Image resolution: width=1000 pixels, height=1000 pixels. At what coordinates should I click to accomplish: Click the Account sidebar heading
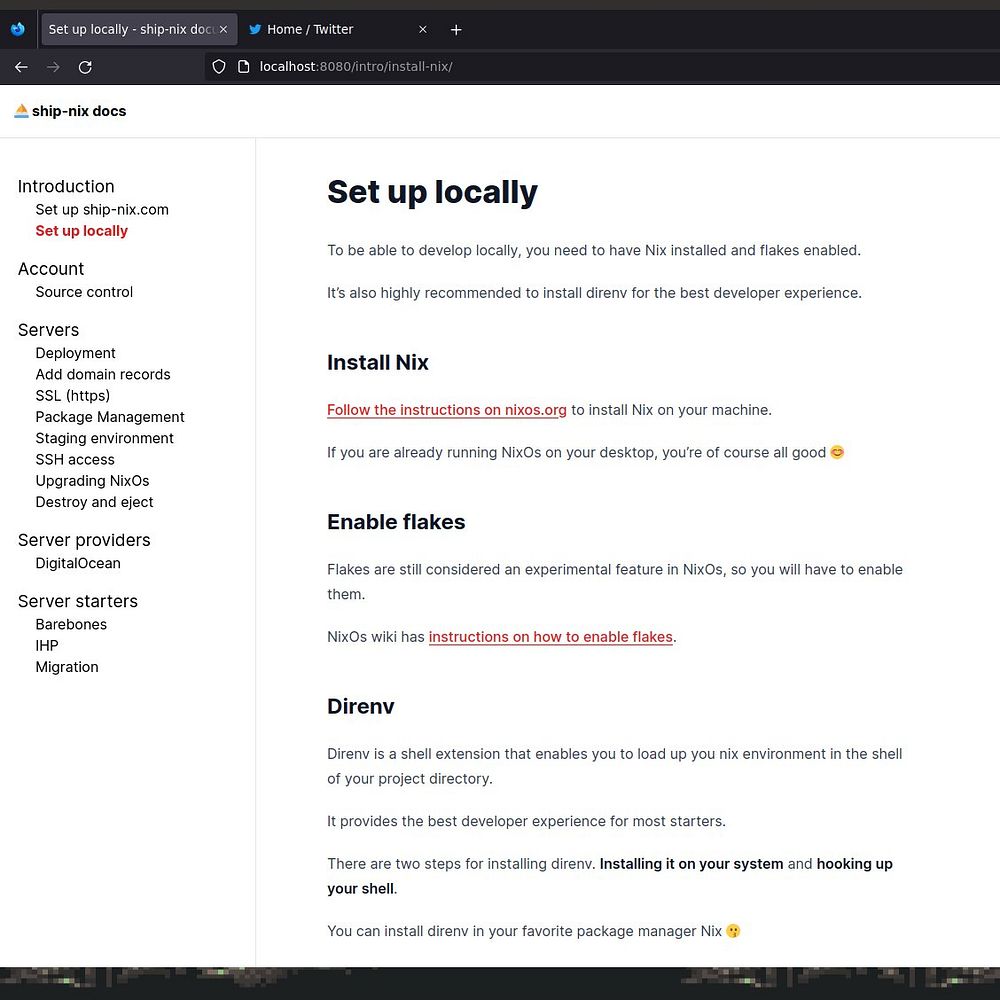click(51, 269)
